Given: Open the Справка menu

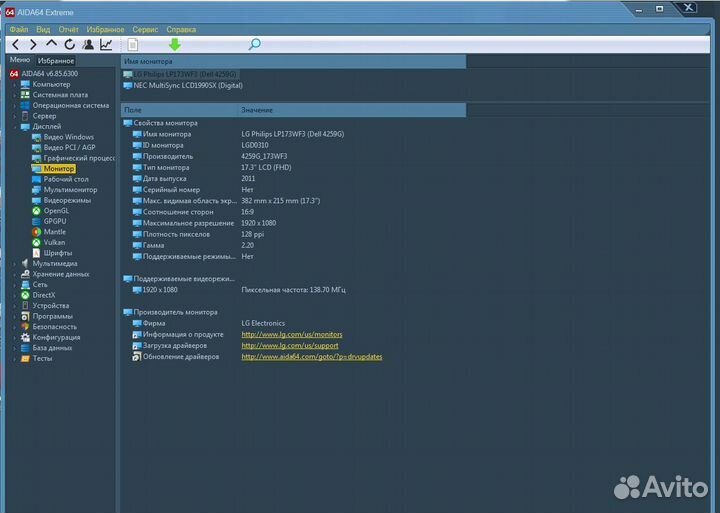Looking at the screenshot, I should pos(181,29).
